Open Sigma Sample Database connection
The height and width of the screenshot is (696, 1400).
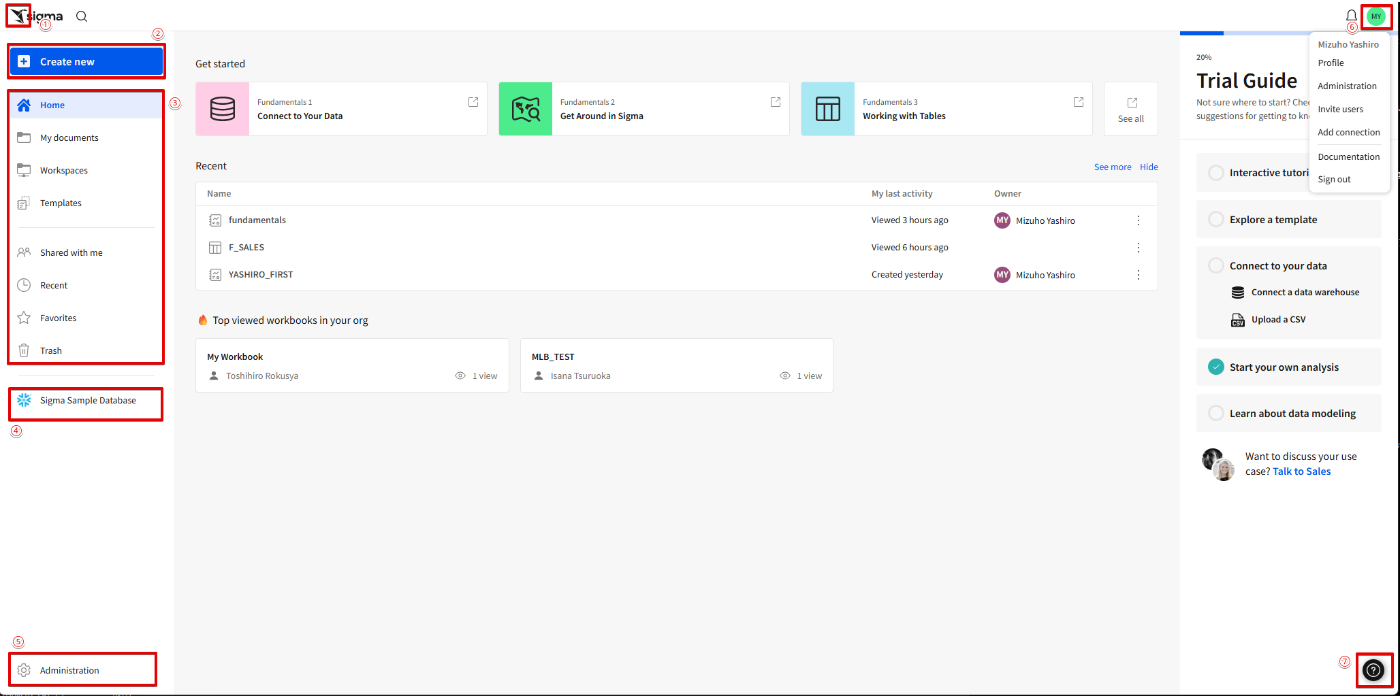pyautogui.click(x=85, y=400)
